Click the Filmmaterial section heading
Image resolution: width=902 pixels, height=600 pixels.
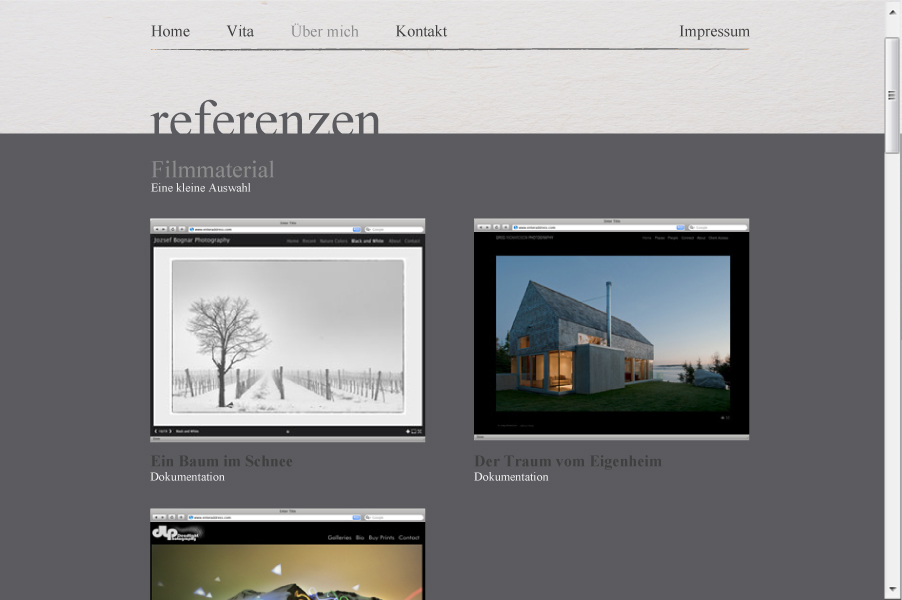(213, 170)
